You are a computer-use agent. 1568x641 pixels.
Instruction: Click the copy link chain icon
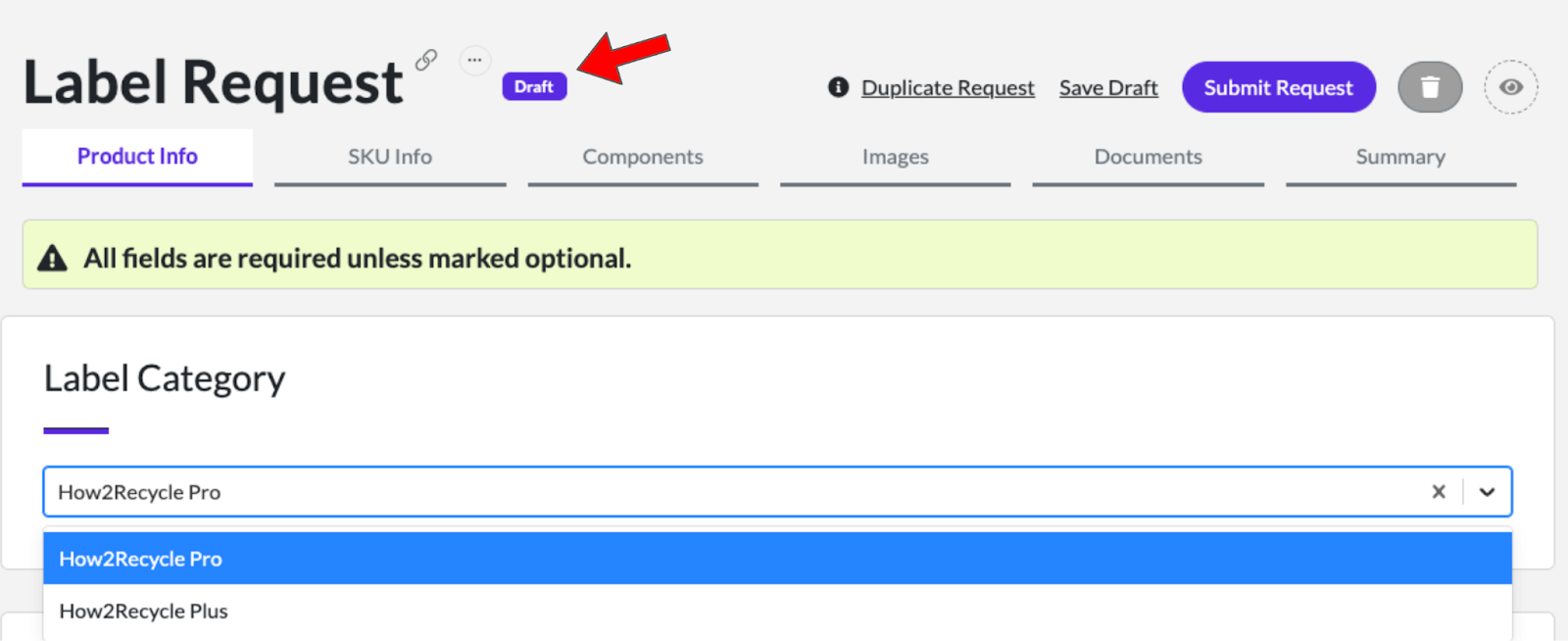(x=425, y=60)
